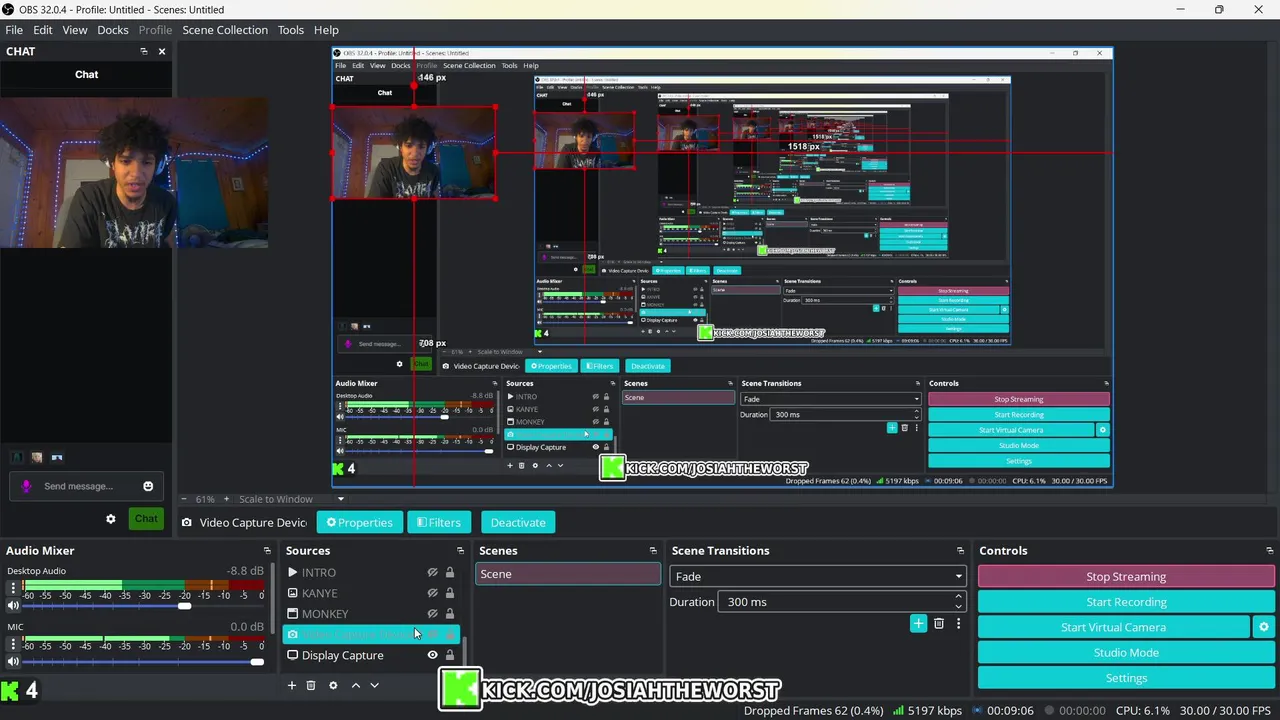
Task: Toggle visibility of the KANYE source
Action: coord(433,593)
